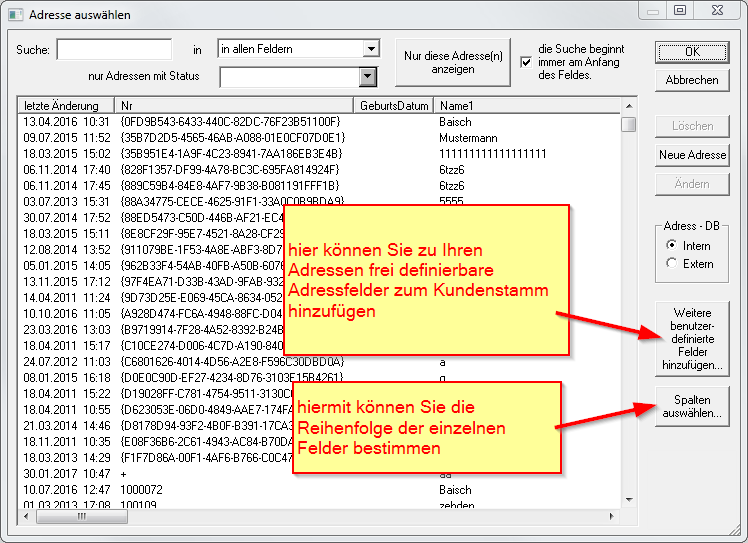This screenshot has height=543, width=748.
Task: Click the Abbrechen button
Action: point(692,80)
